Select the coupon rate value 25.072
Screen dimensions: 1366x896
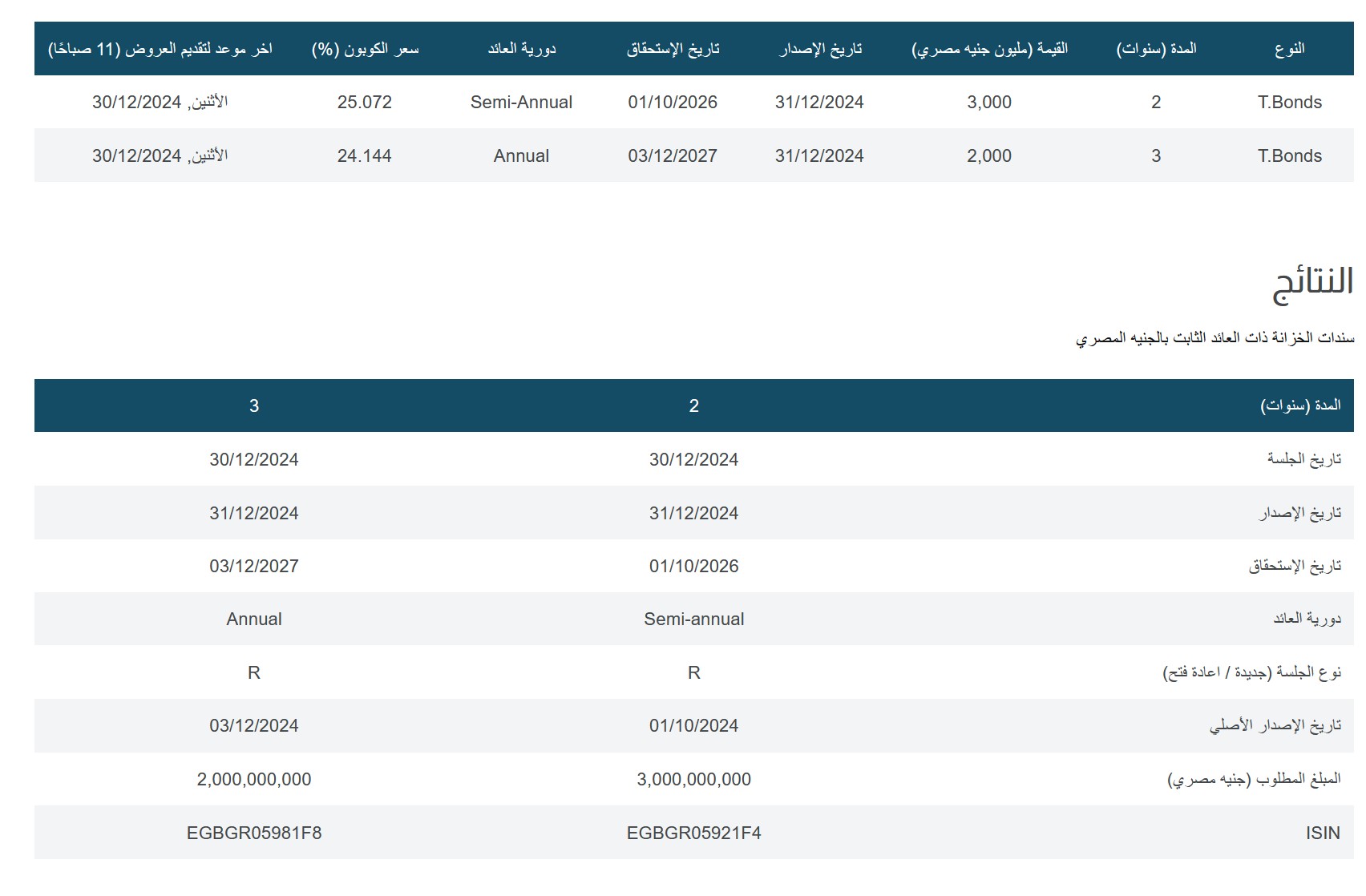point(364,103)
